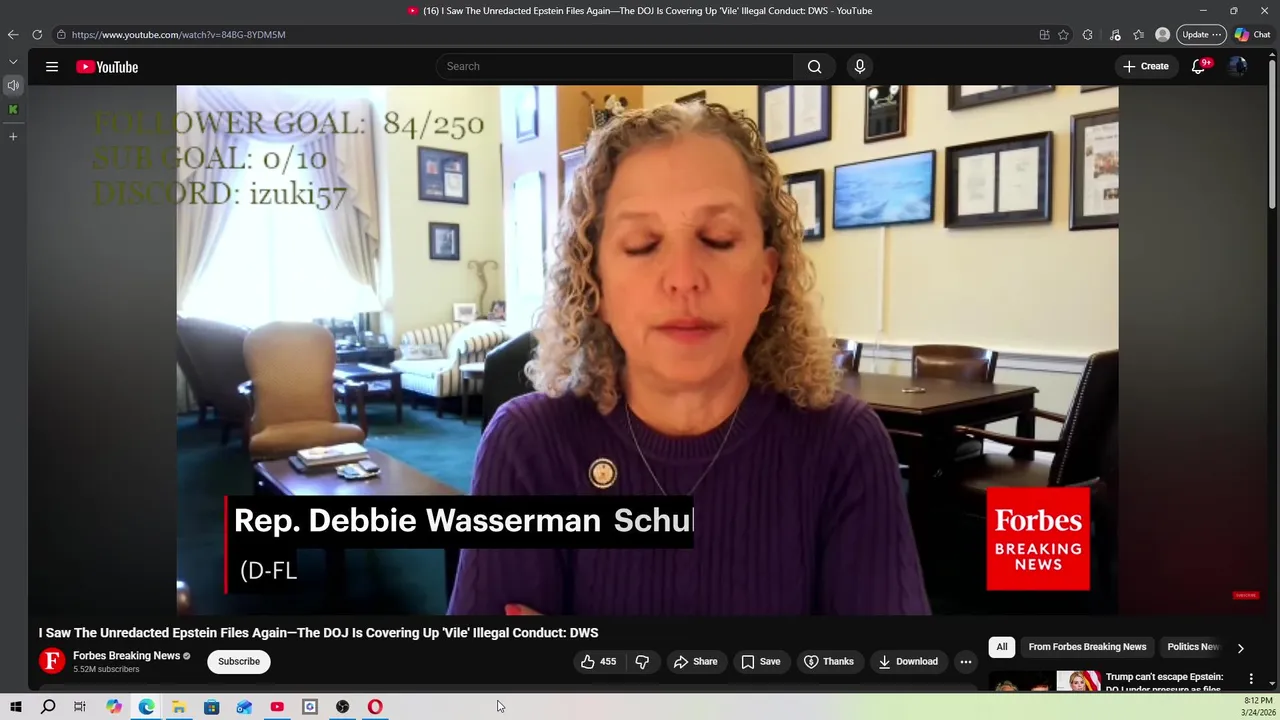This screenshot has height=720, width=1280.
Task: Dislike the video with thumbs down
Action: coord(642,662)
